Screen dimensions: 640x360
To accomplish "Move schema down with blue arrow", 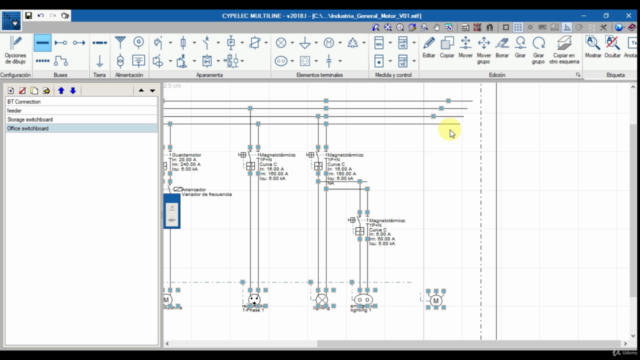I will (x=73, y=91).
